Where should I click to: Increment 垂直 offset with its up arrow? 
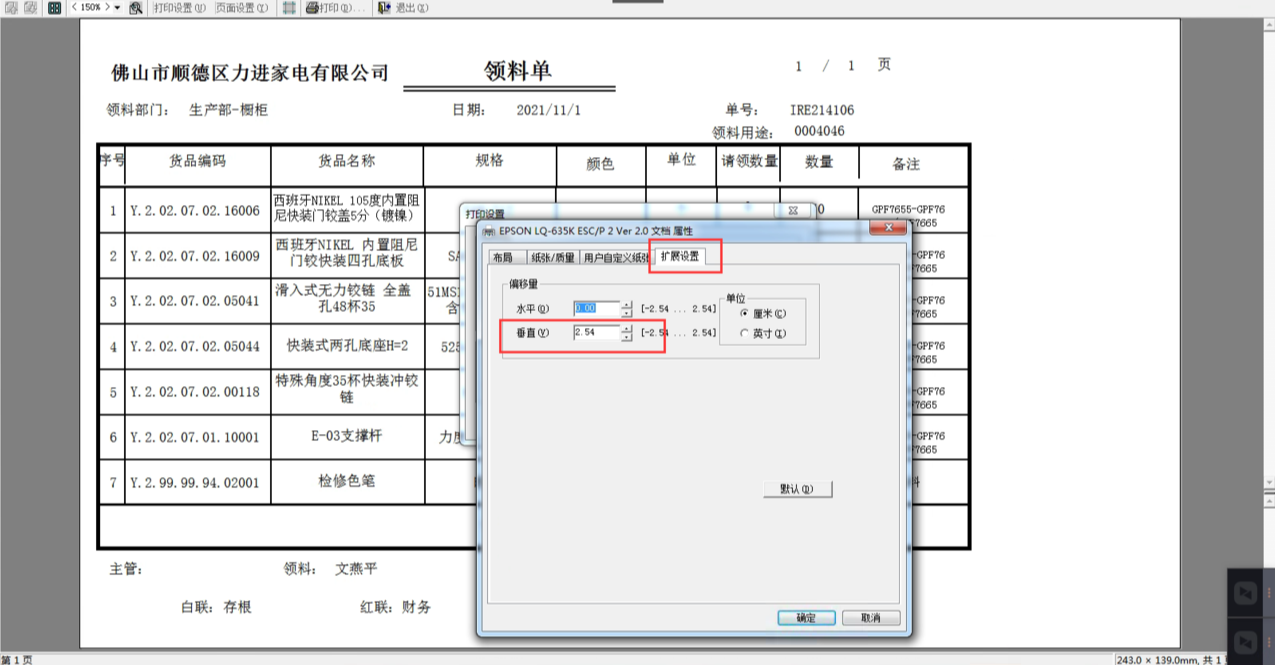point(626,328)
